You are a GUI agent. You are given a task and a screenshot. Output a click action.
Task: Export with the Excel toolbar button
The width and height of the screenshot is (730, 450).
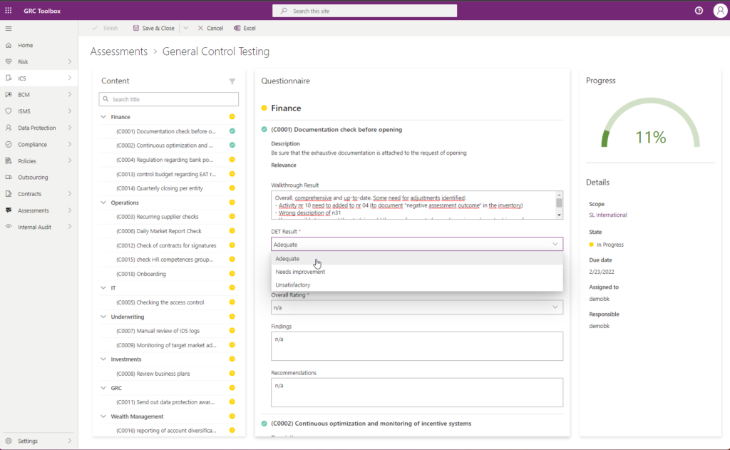pos(245,28)
